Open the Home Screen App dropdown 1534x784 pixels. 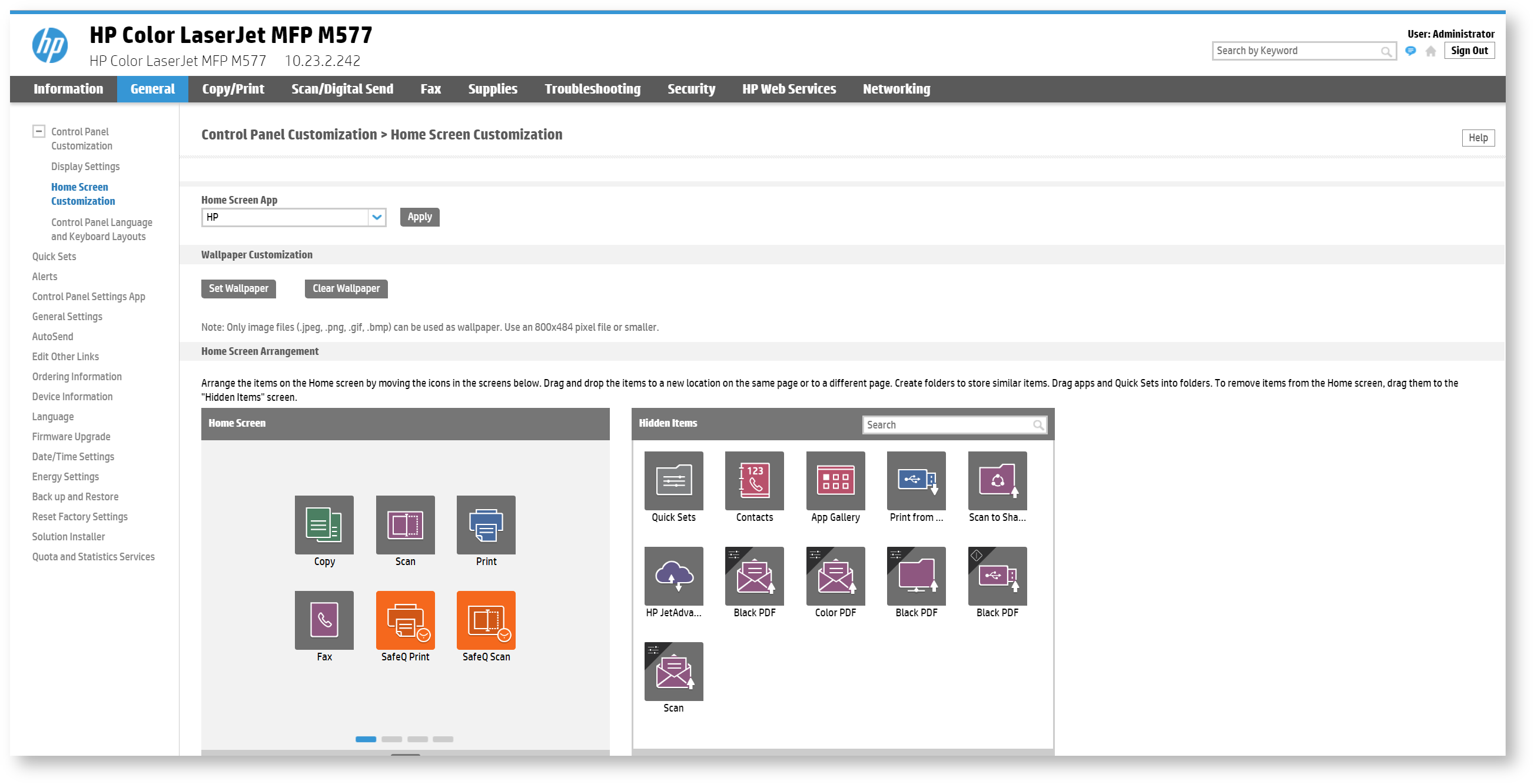(x=294, y=217)
